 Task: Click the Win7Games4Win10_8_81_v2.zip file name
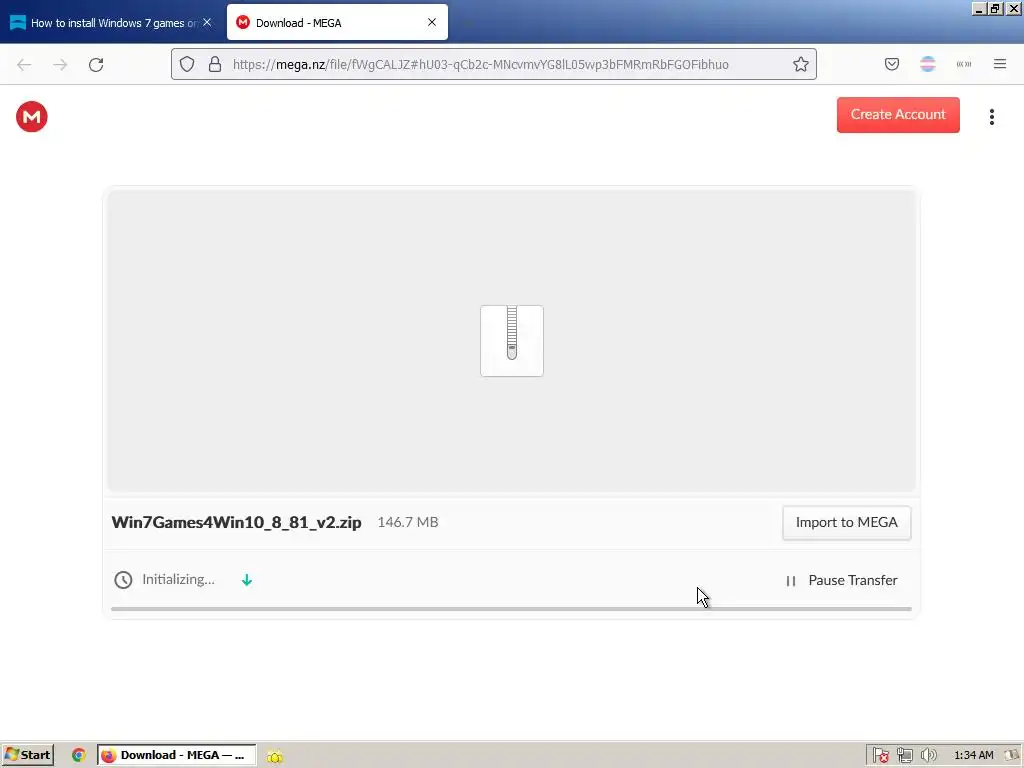(x=236, y=522)
